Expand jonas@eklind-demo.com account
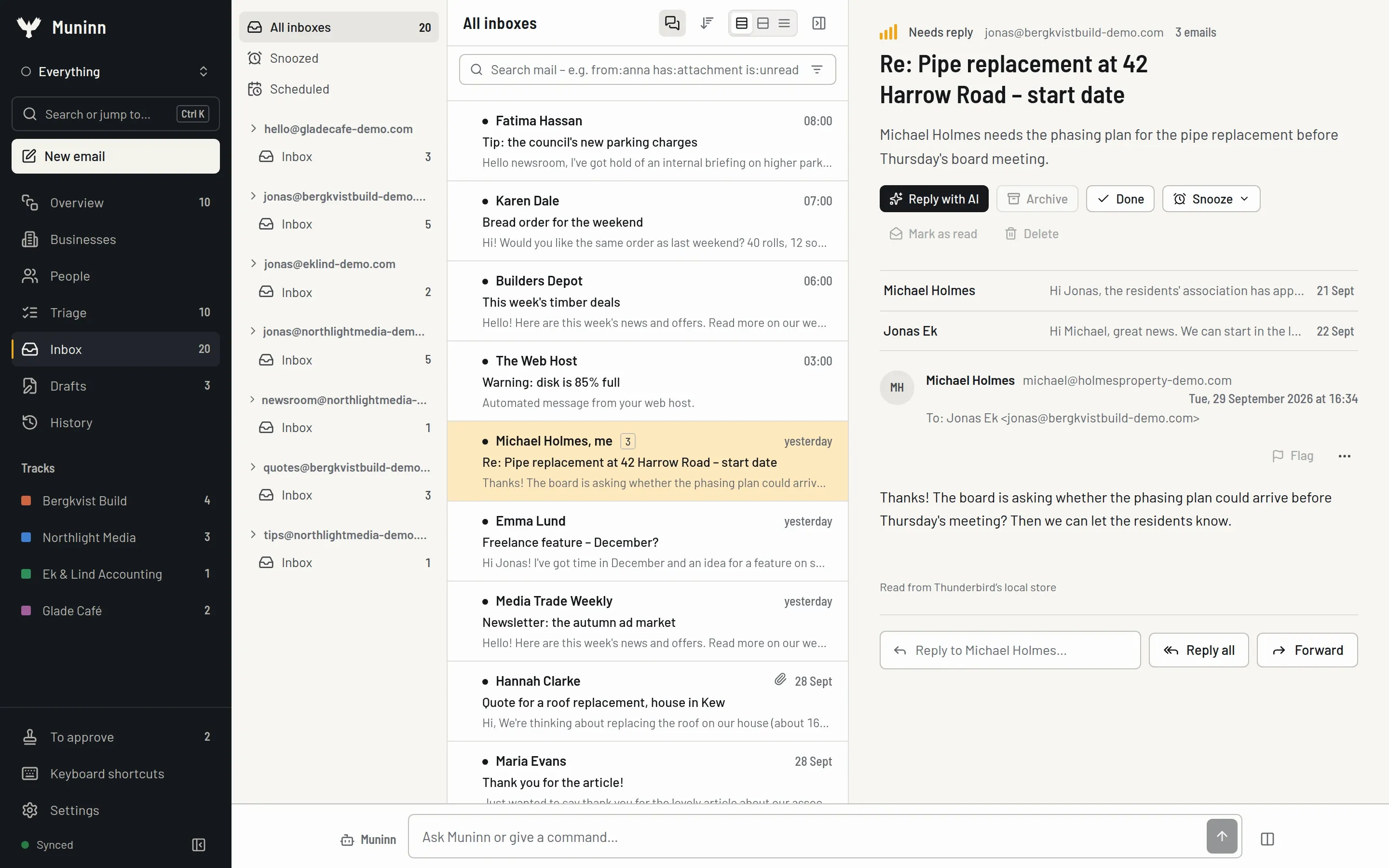 253,263
